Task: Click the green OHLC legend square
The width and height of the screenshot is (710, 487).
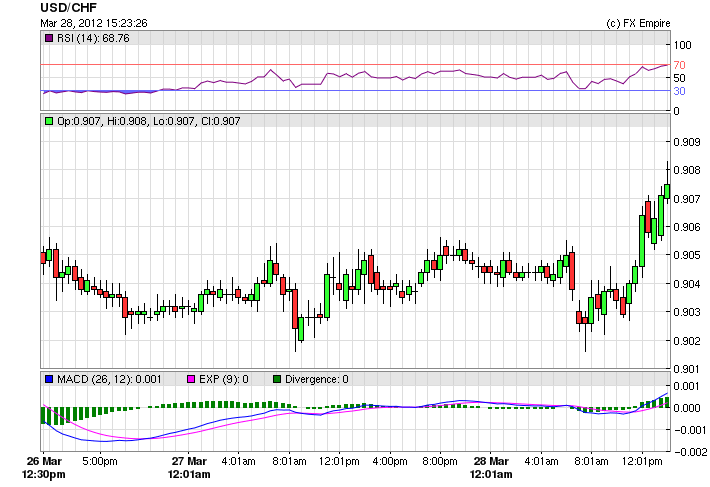Action: (x=49, y=121)
